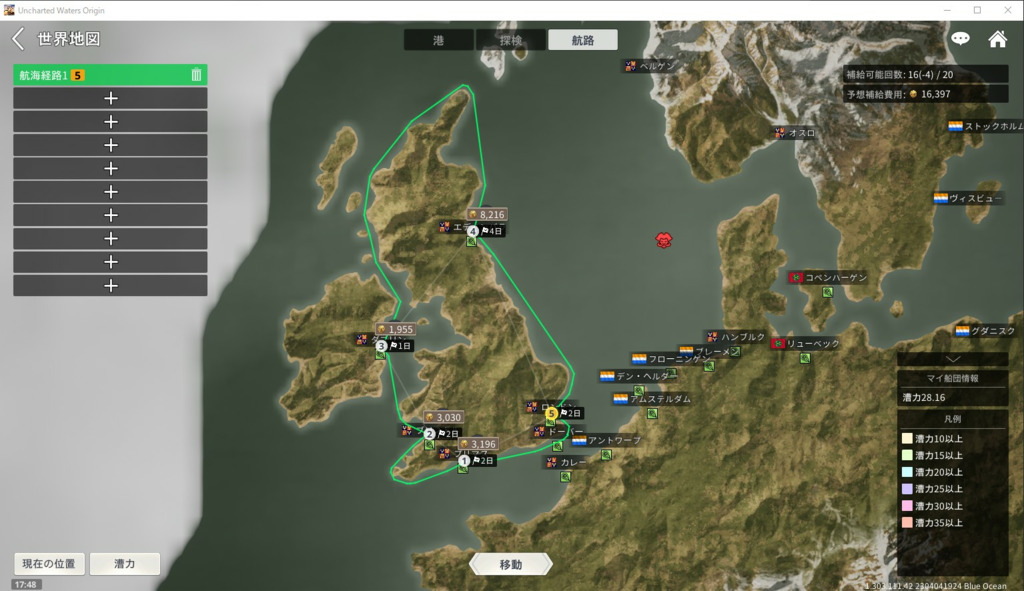The width and height of the screenshot is (1024, 591).
Task: Select the flag icon next to ヴィスビュー
Action: point(940,198)
